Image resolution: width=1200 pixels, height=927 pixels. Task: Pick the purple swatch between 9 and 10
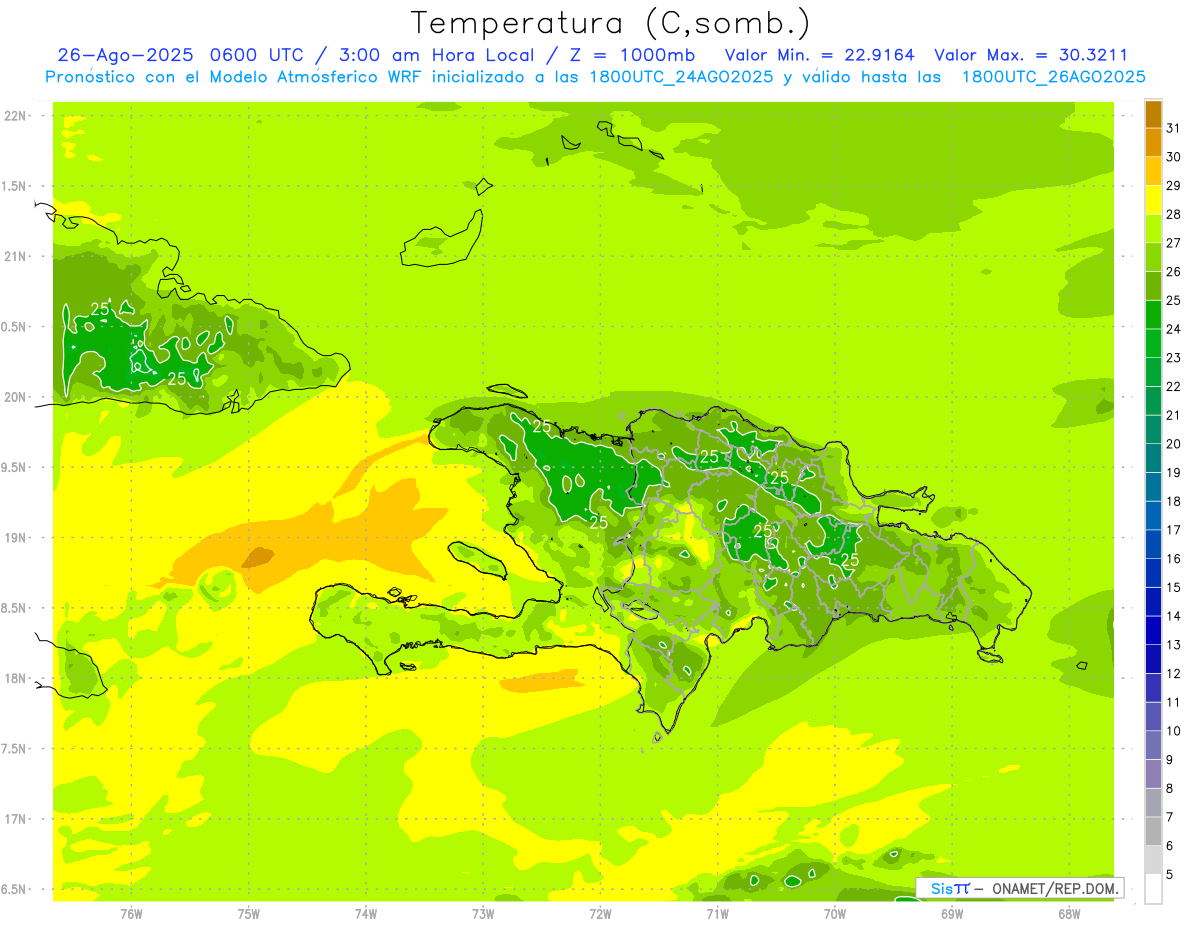click(1153, 746)
